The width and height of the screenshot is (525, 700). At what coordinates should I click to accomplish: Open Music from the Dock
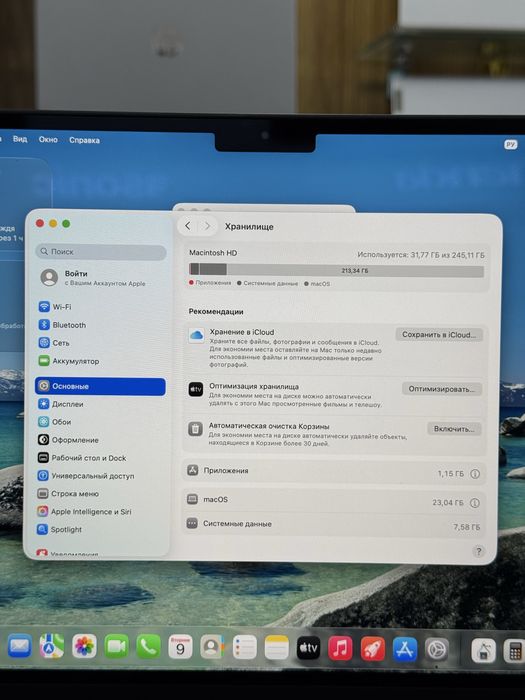pos(340,648)
